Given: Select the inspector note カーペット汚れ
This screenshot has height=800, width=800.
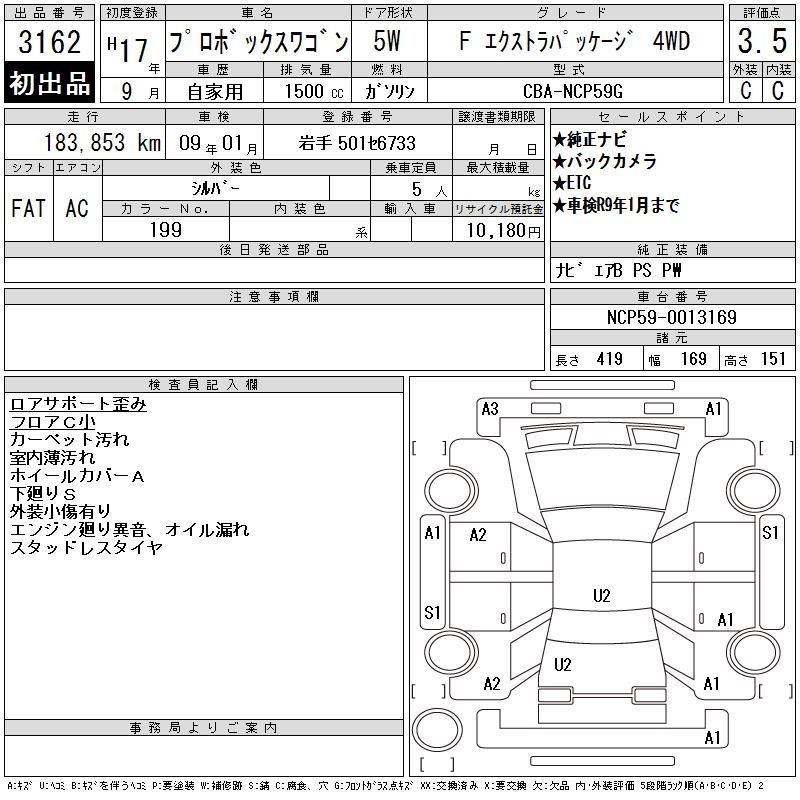Looking at the screenshot, I should pos(69,440).
